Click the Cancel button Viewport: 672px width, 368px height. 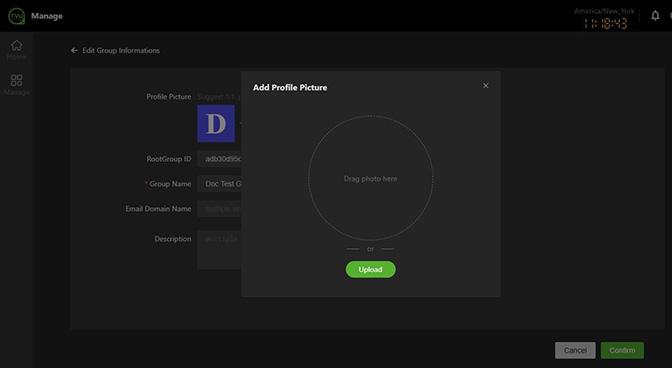(x=575, y=350)
